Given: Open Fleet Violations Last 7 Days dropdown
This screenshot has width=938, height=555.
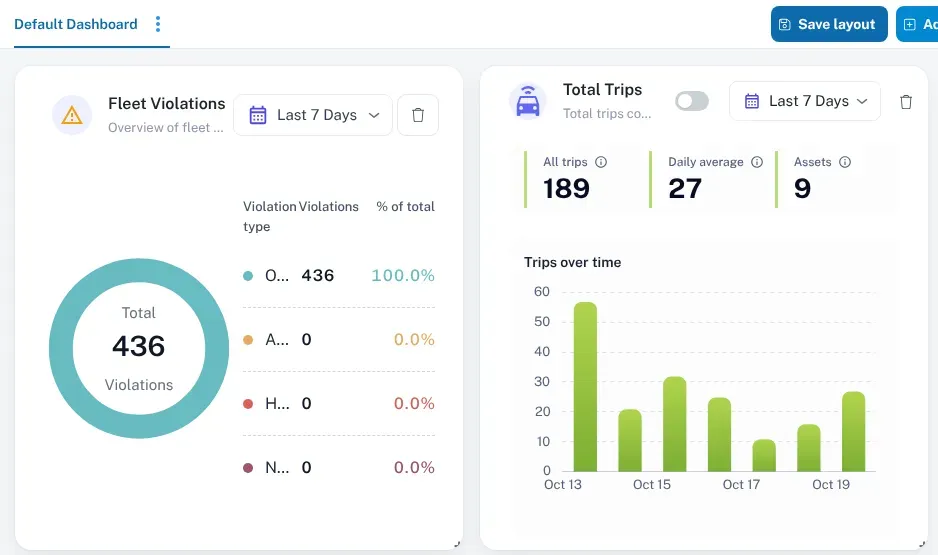Looking at the screenshot, I should pos(313,115).
